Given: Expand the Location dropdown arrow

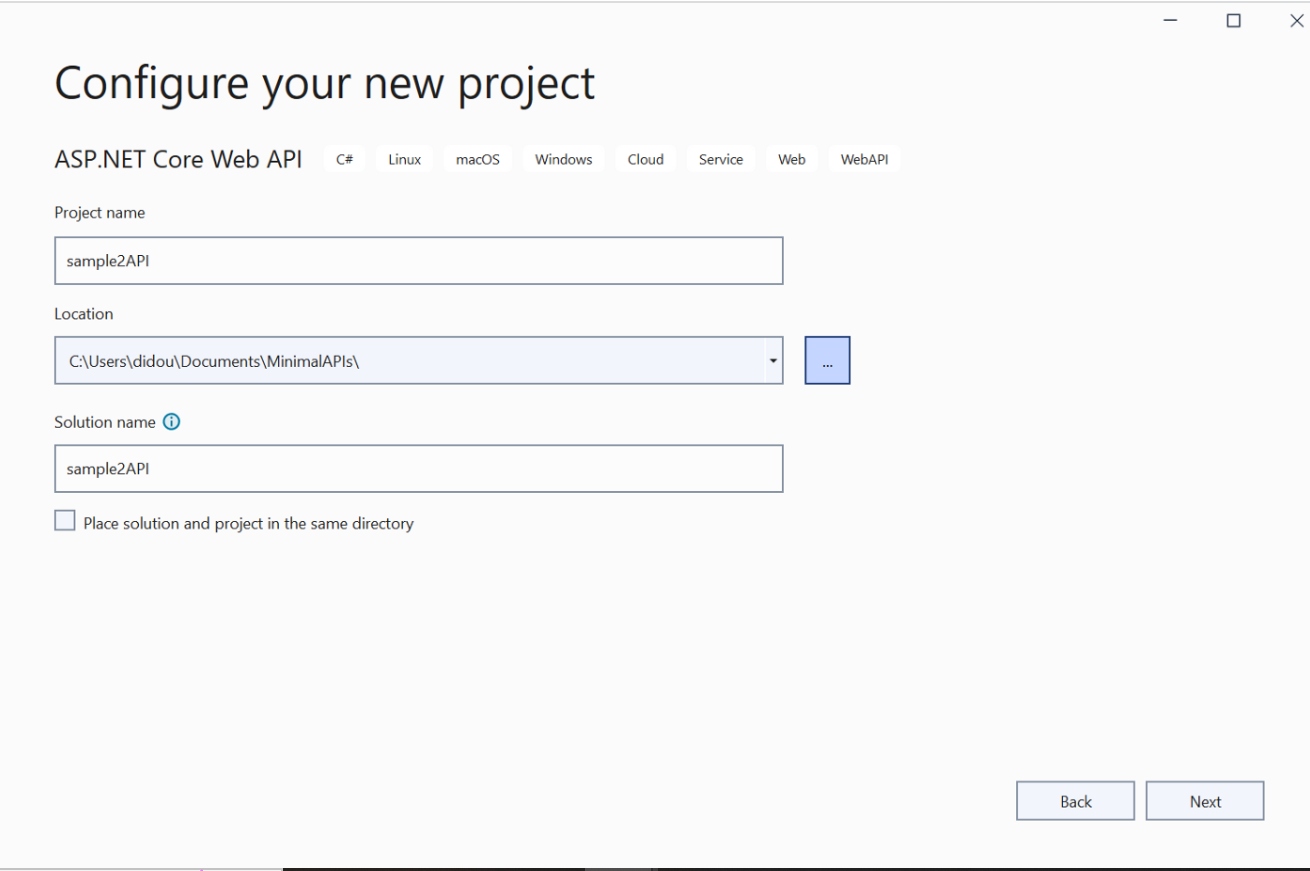Looking at the screenshot, I should click(x=773, y=361).
